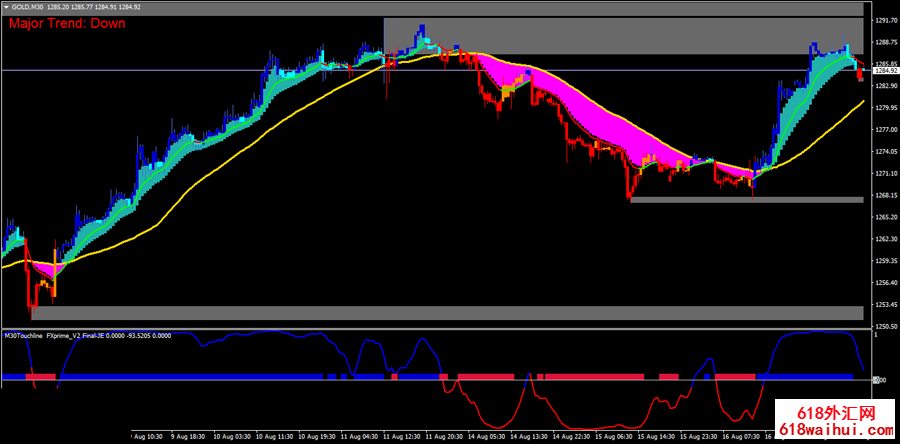Click the 14 Aug 13:30 time label

[530, 437]
